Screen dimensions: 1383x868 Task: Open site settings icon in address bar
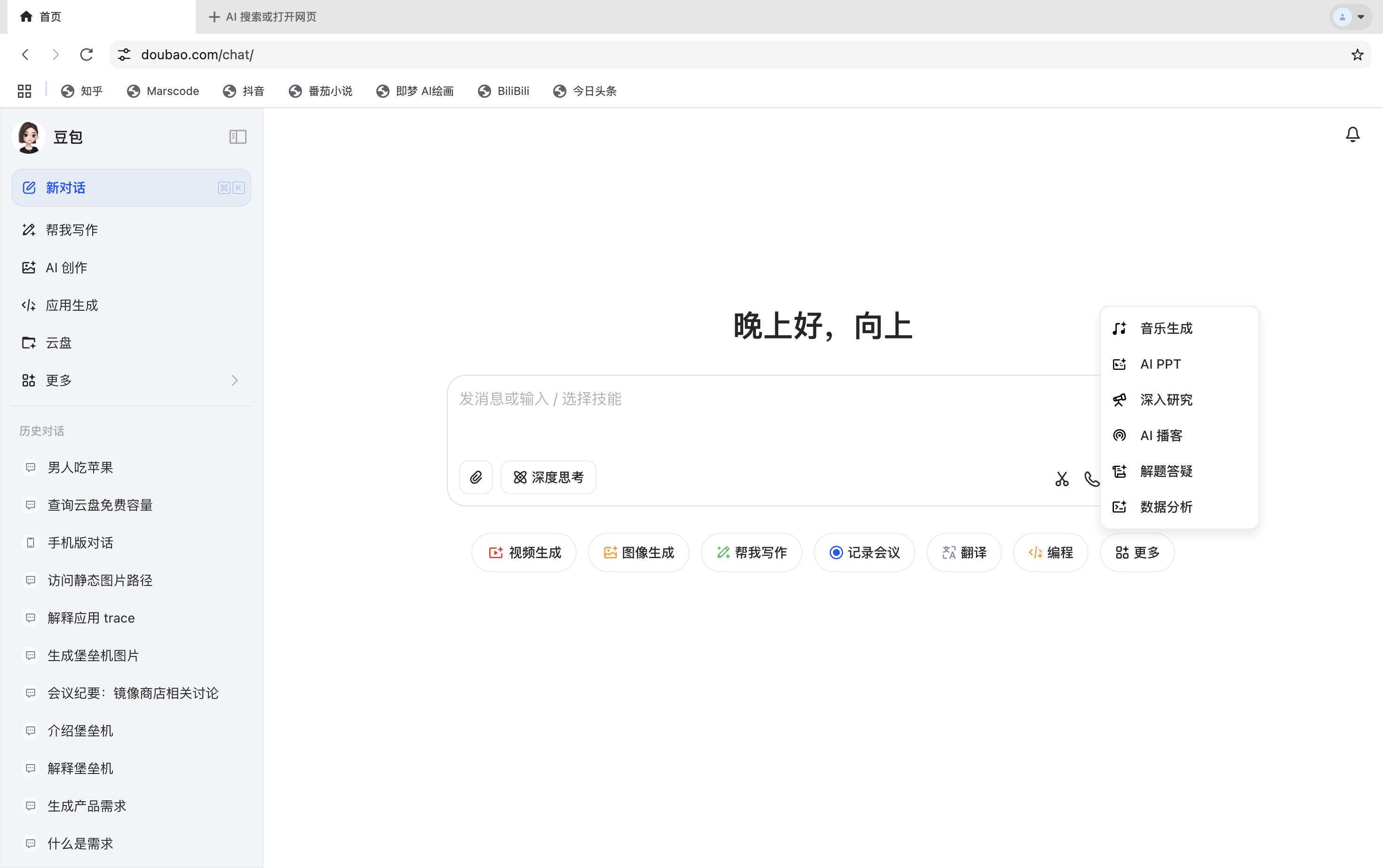[124, 55]
